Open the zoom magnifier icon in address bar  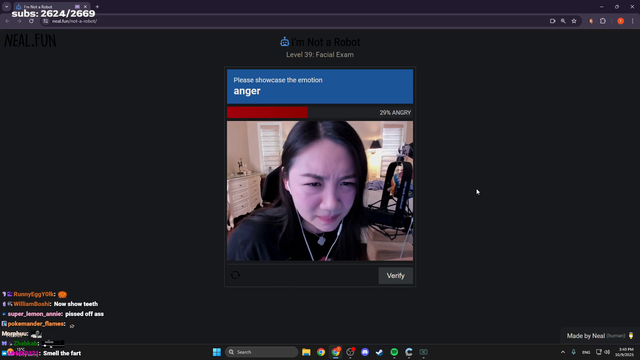point(563,21)
